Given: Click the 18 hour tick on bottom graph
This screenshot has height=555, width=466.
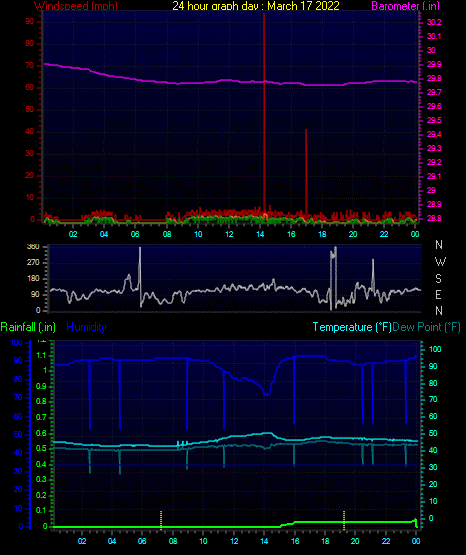Looking at the screenshot, I should pyautogui.click(x=325, y=541).
